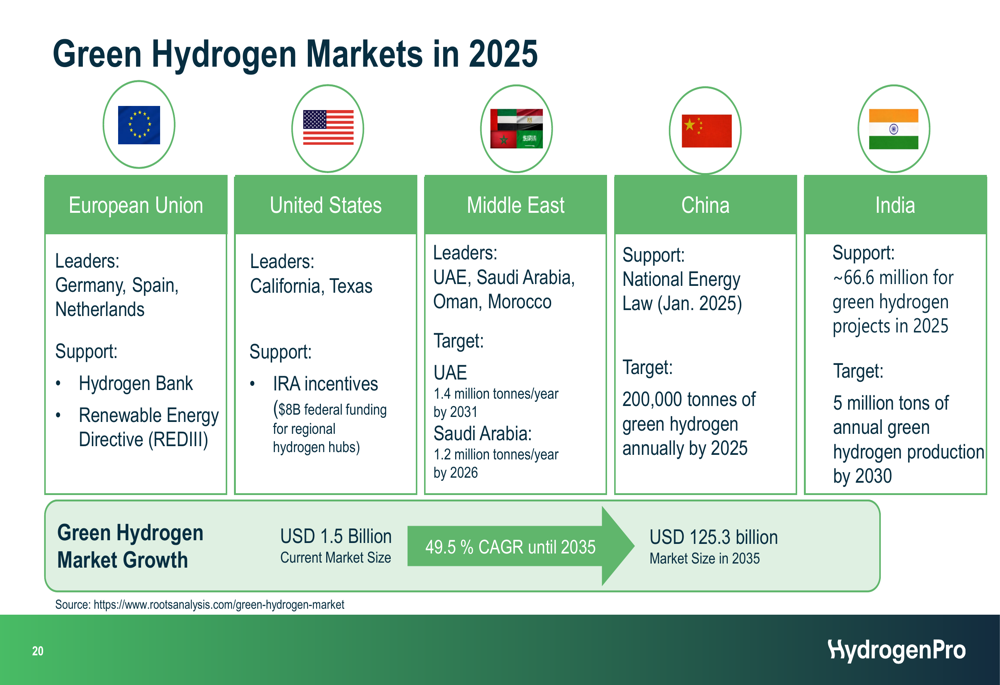Select the China header box

pyautogui.click(x=705, y=205)
